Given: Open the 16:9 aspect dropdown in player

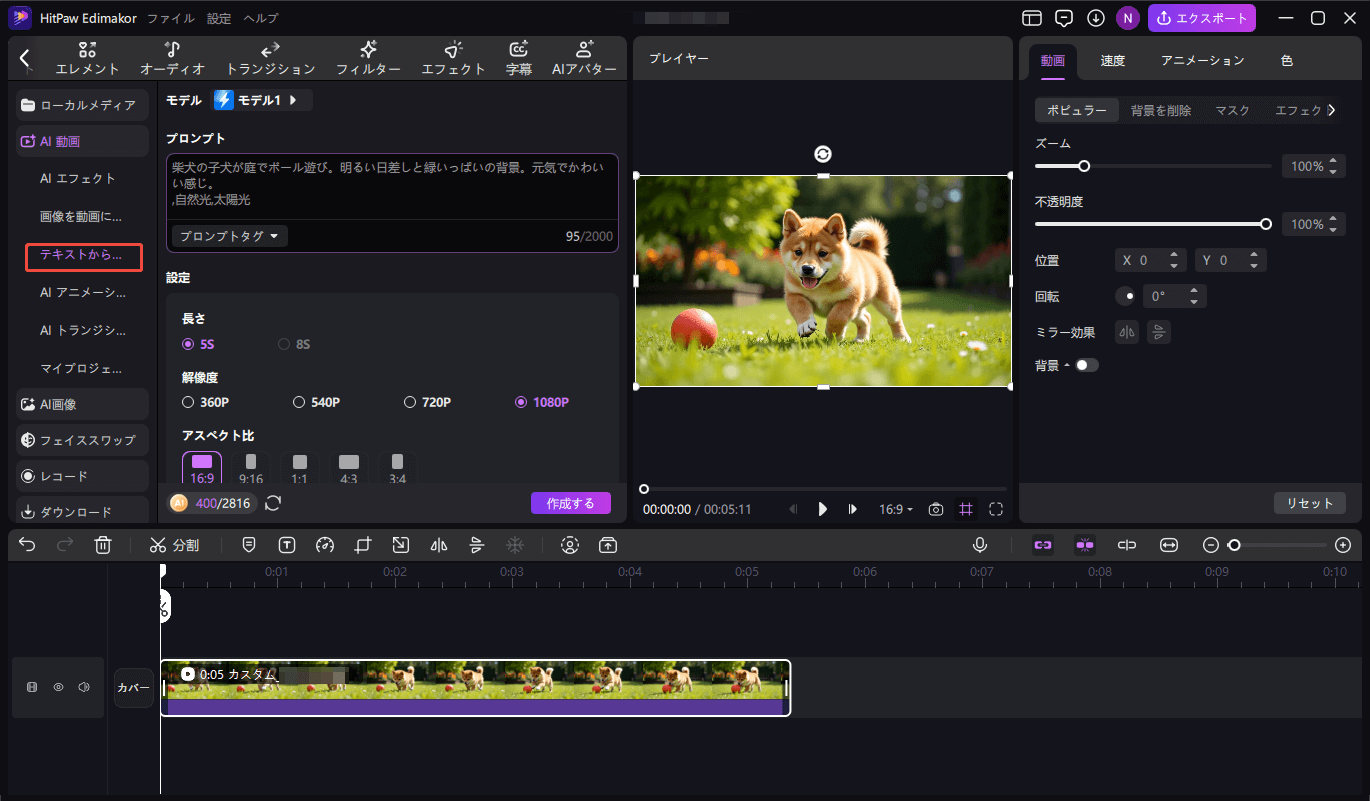Looking at the screenshot, I should click(x=896, y=509).
